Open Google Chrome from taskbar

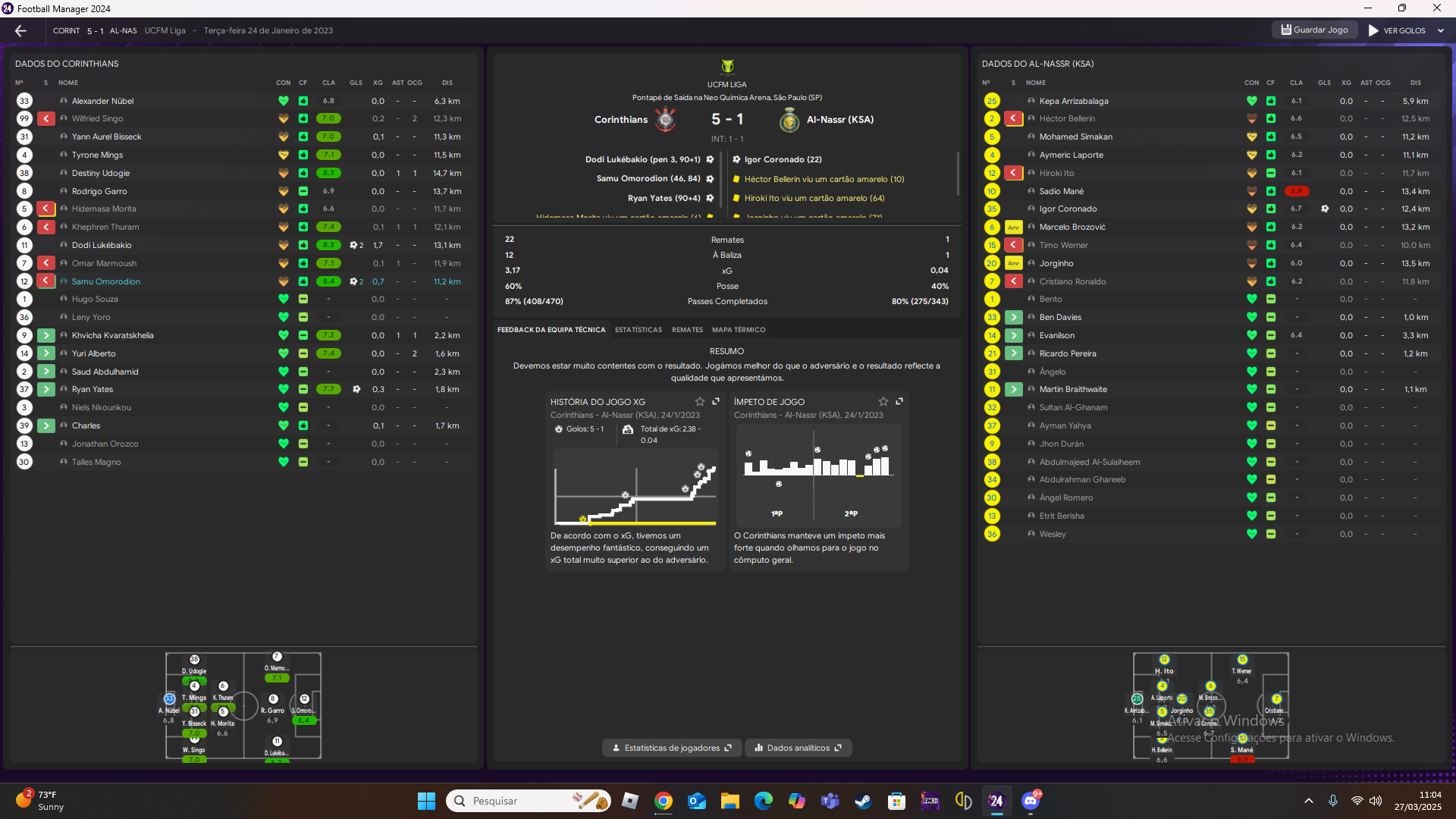[664, 801]
